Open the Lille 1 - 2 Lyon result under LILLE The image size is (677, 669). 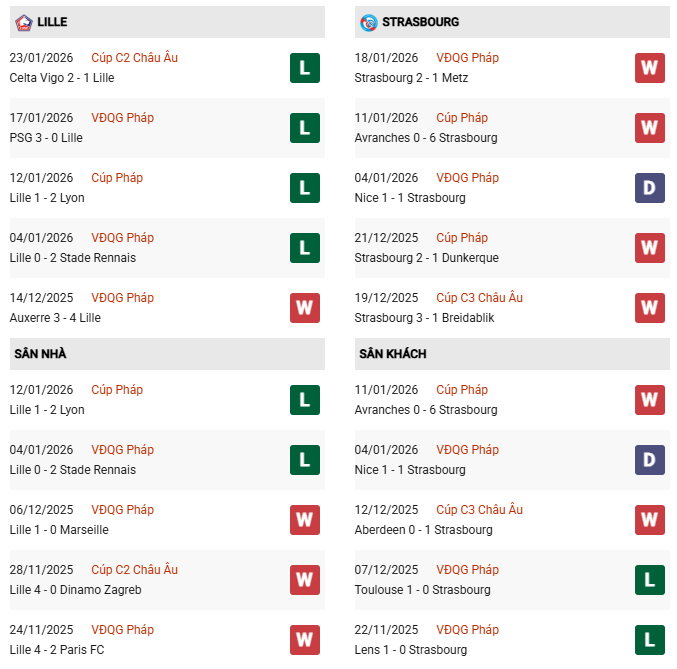[47, 198]
